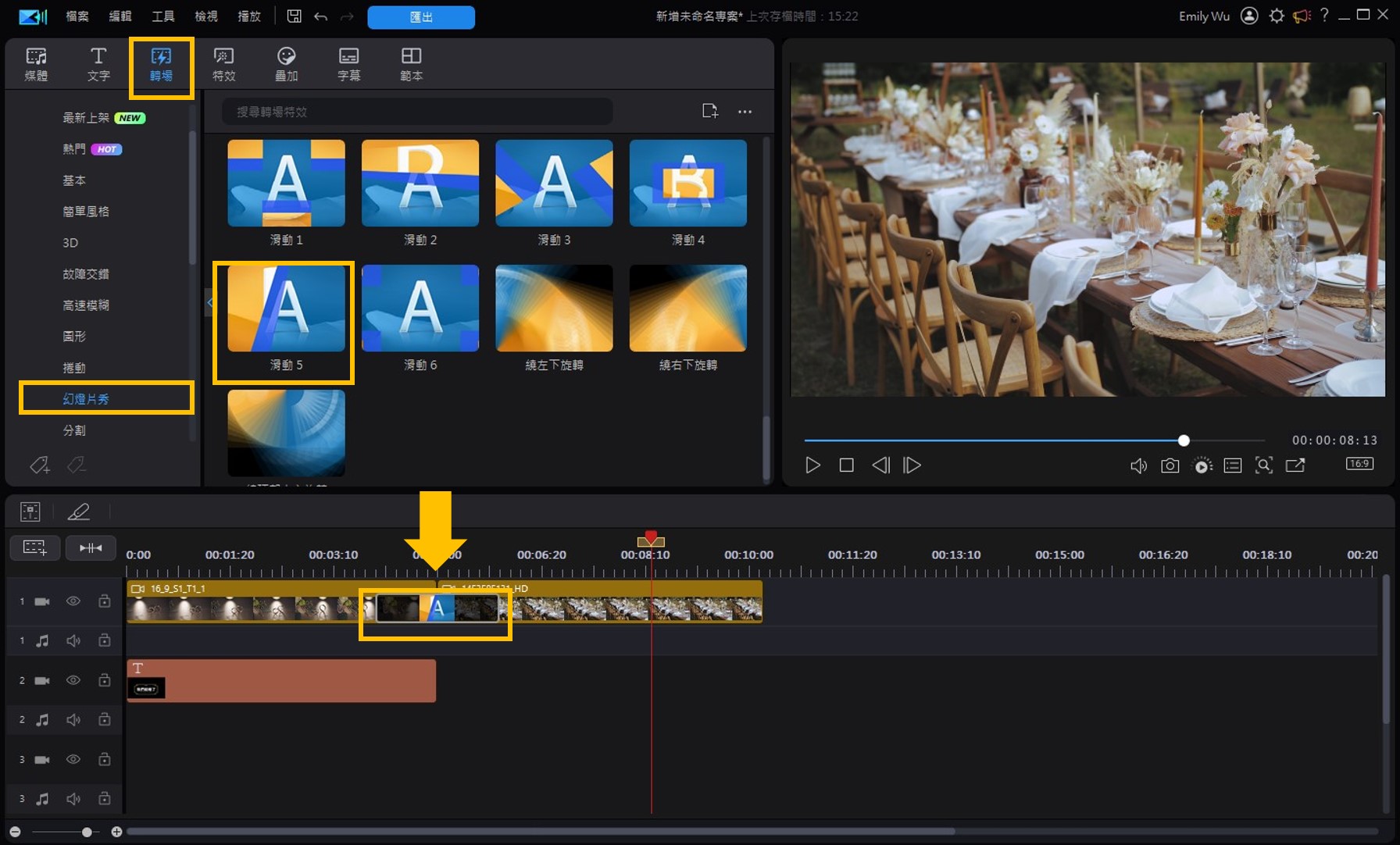Image resolution: width=1400 pixels, height=845 pixels.
Task: Hide video track 2 with eye icon
Action: point(73,680)
